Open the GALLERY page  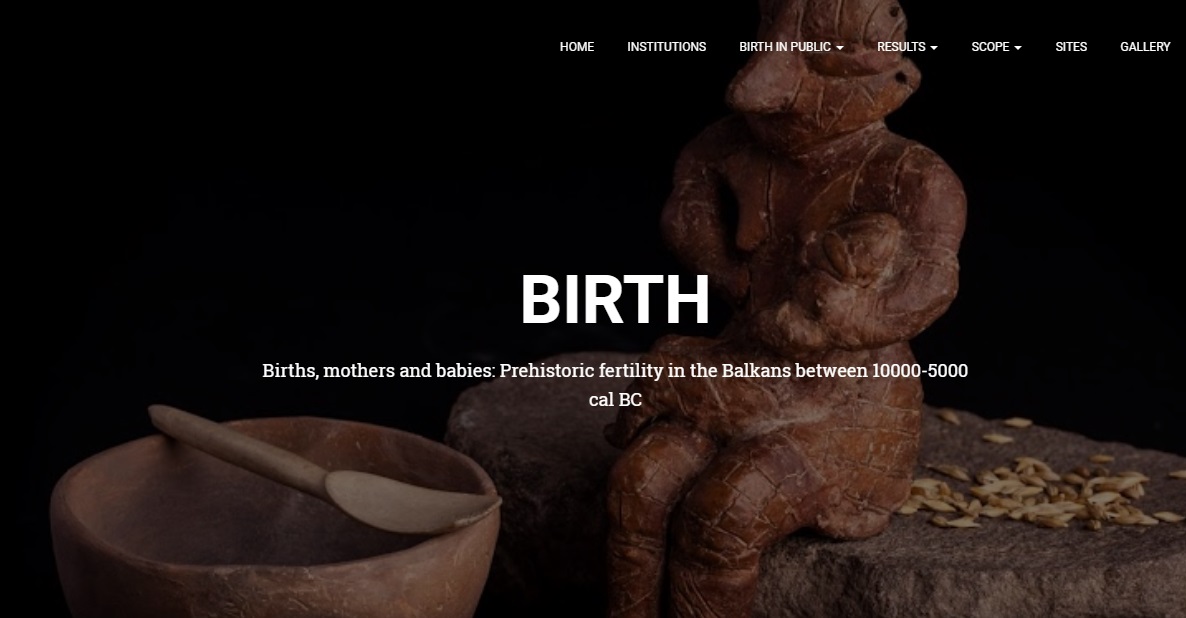(1145, 47)
